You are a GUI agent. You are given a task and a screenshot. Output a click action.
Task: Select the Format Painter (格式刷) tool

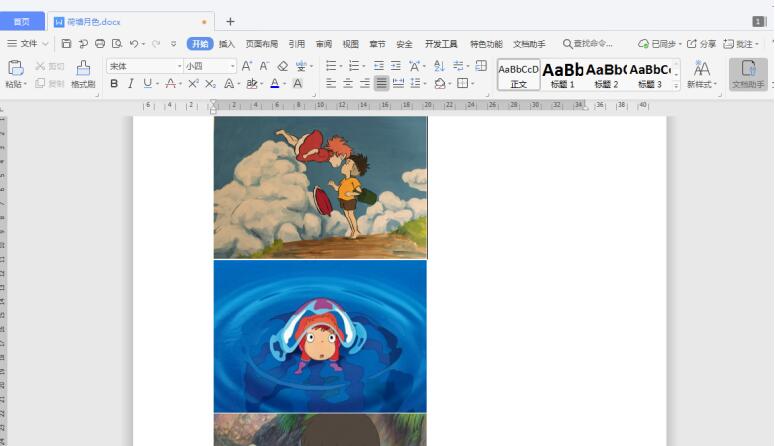point(83,74)
